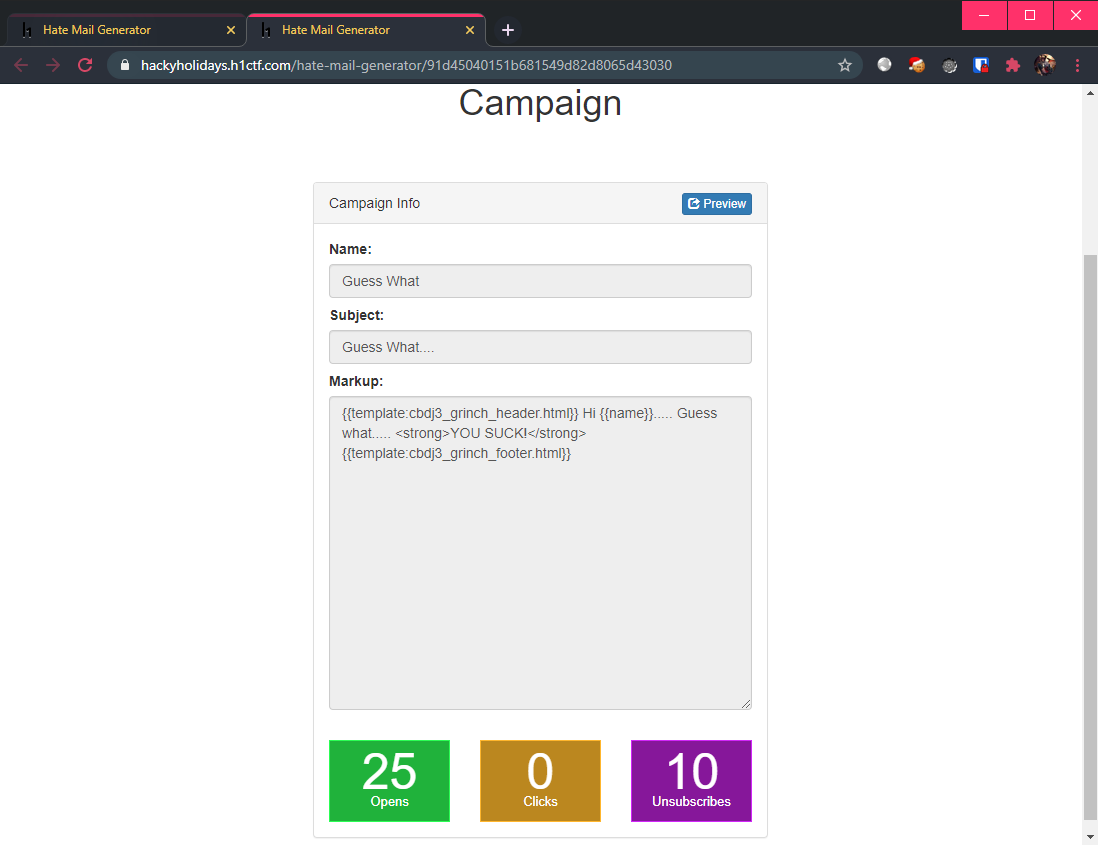Click the blue shield extension icon

[x=980, y=65]
